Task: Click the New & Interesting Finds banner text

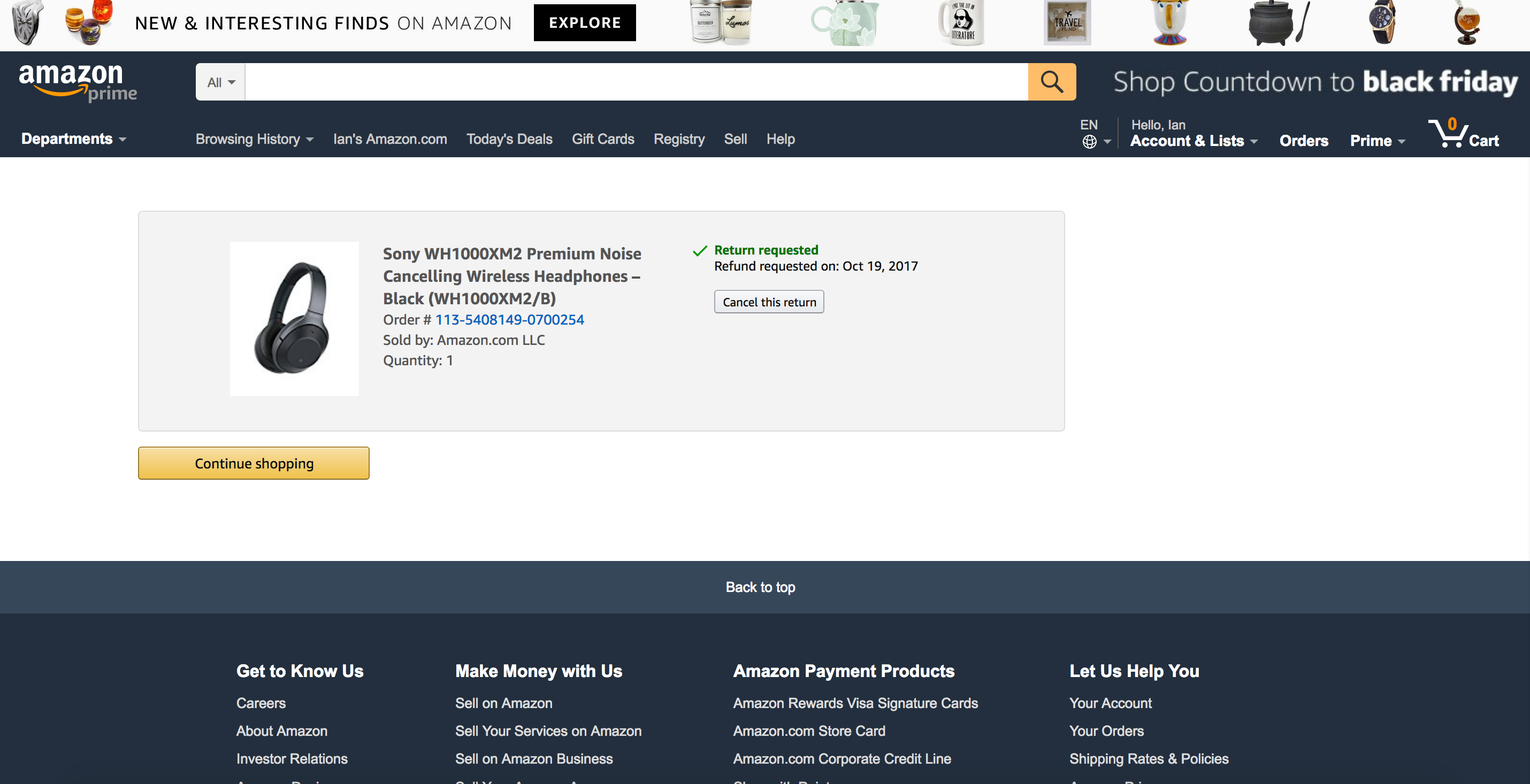Action: pos(323,23)
